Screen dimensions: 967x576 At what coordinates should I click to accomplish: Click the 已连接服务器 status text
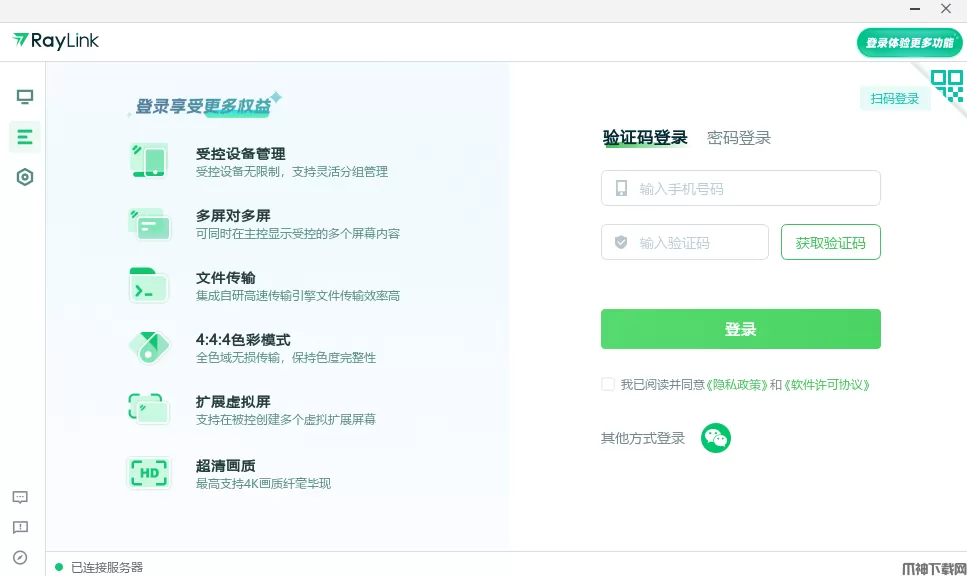[107, 567]
